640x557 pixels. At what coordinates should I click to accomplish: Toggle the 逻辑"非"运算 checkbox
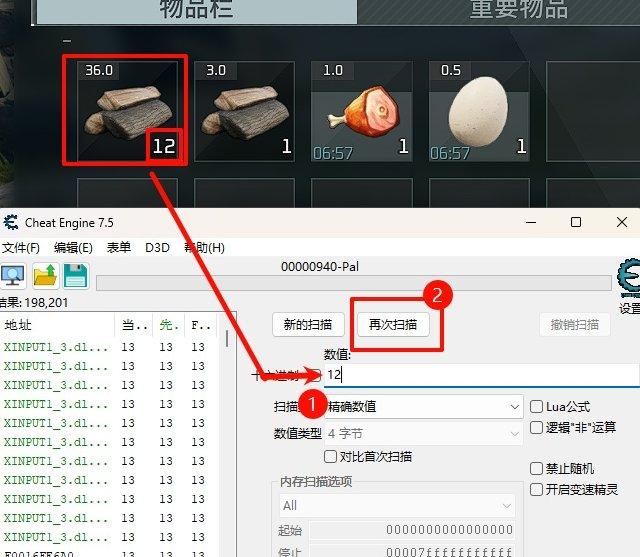point(536,428)
